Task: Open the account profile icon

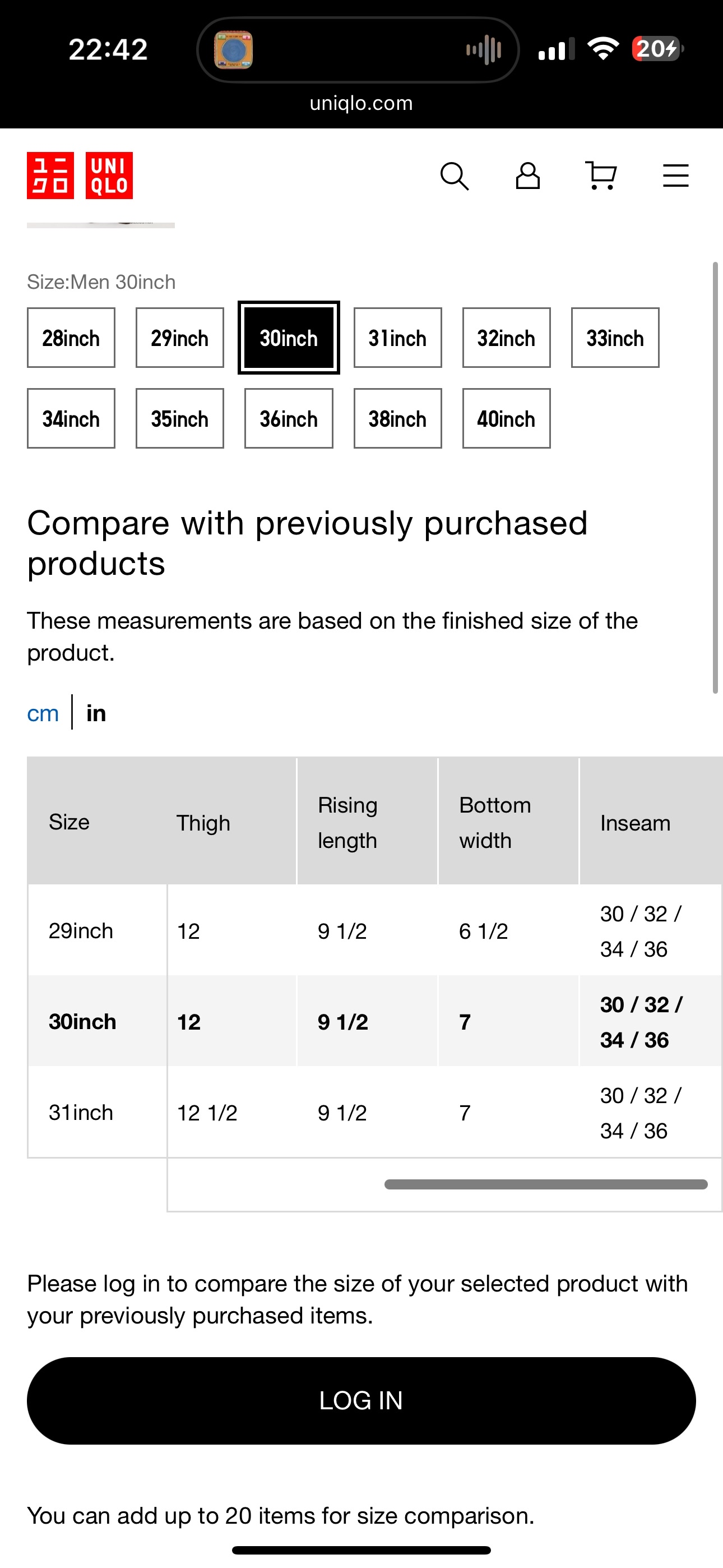Action: [527, 176]
